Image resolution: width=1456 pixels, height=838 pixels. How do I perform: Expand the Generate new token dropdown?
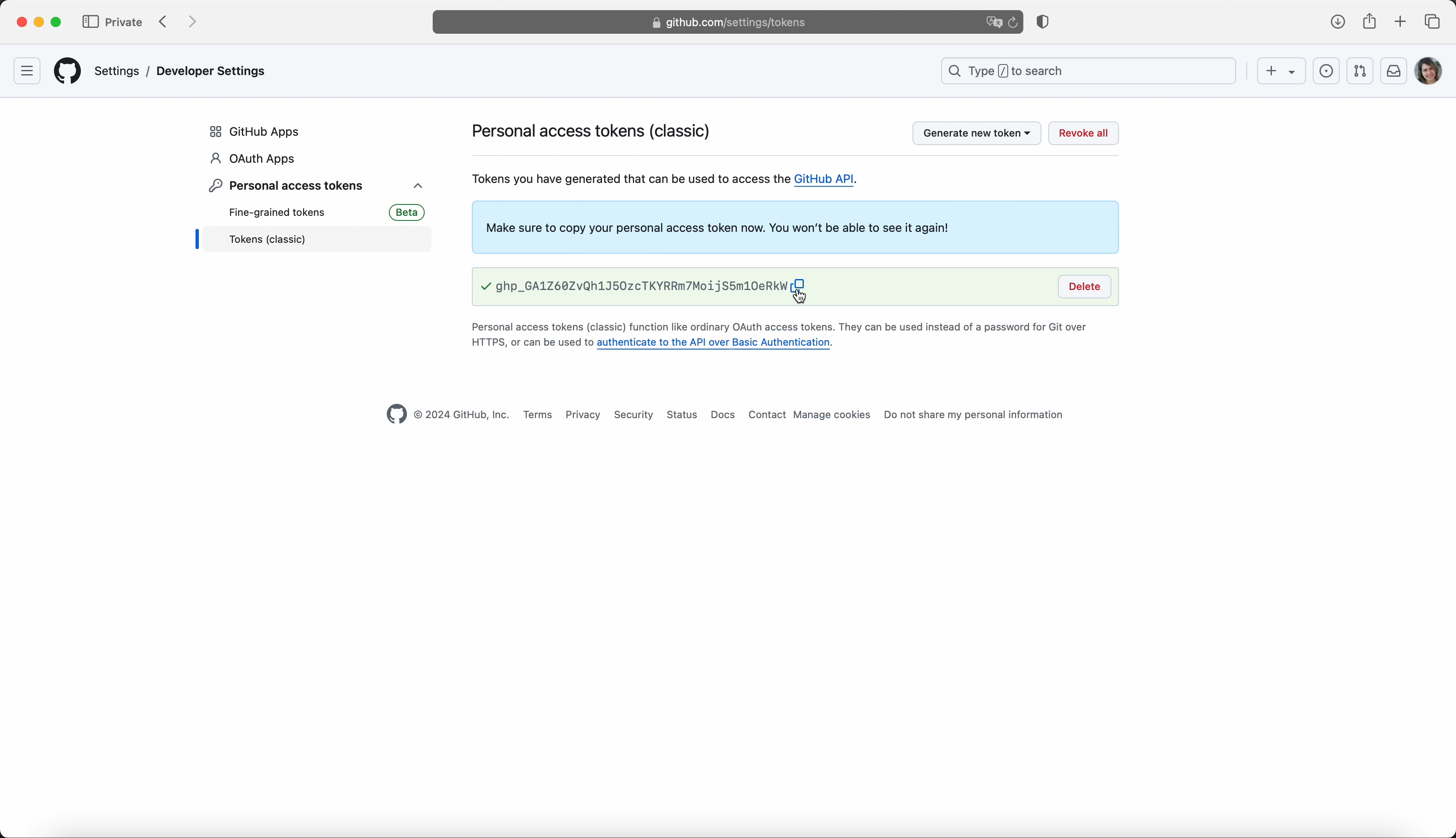click(x=976, y=133)
